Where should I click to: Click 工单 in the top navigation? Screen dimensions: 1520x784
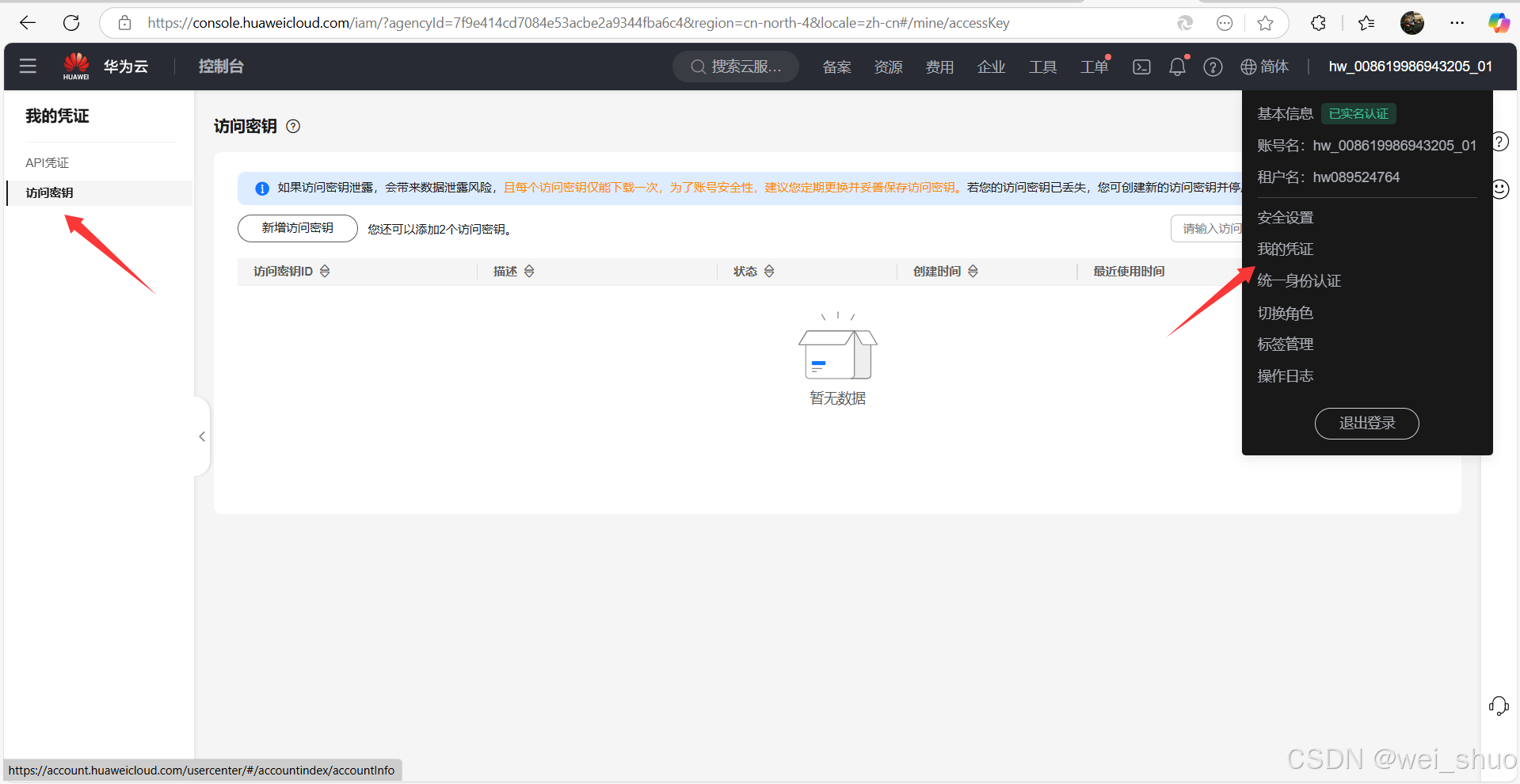(x=1093, y=67)
